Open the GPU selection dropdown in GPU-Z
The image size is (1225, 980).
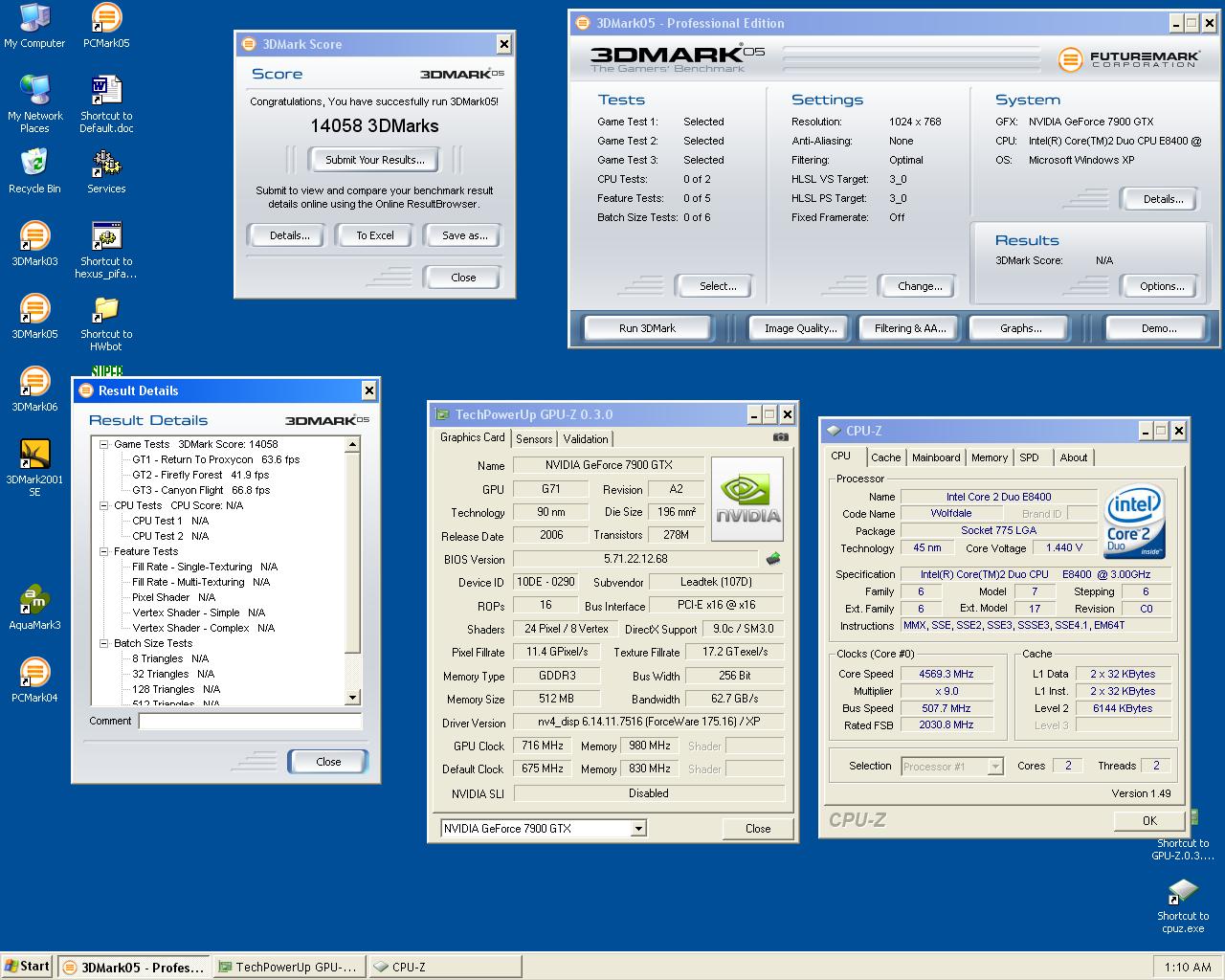(638, 829)
